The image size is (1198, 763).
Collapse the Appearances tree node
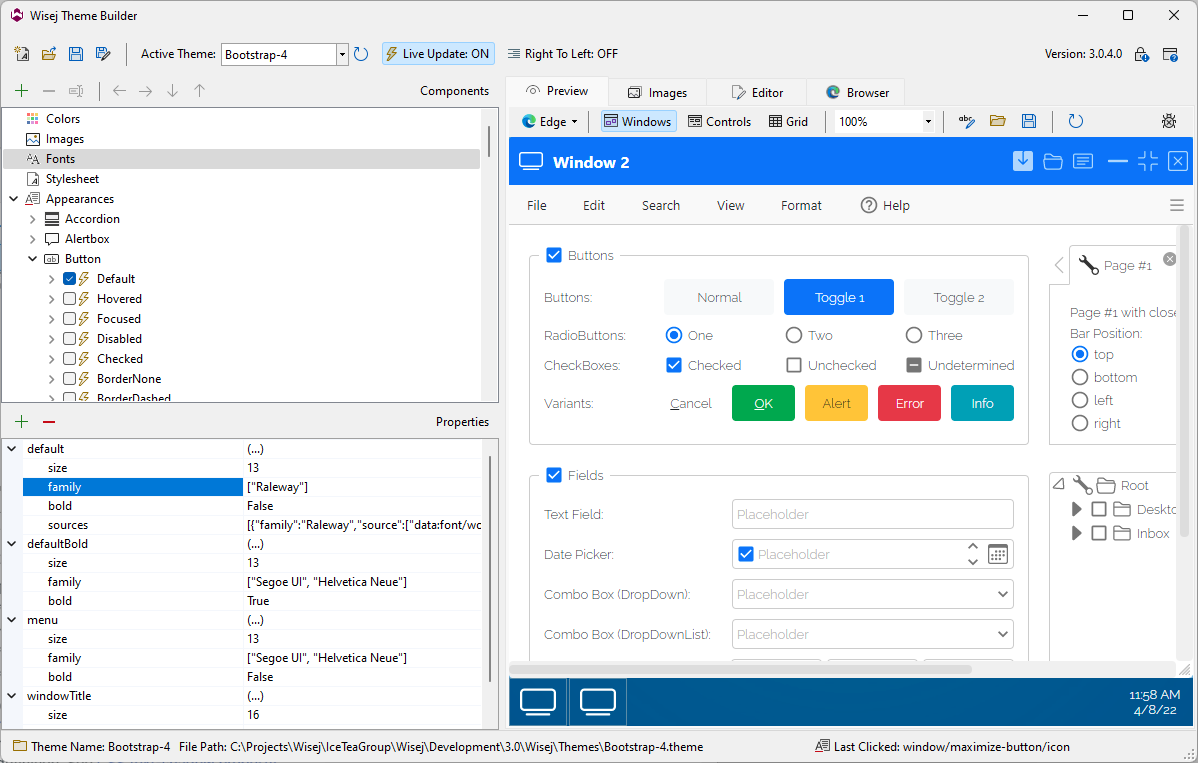[14, 199]
